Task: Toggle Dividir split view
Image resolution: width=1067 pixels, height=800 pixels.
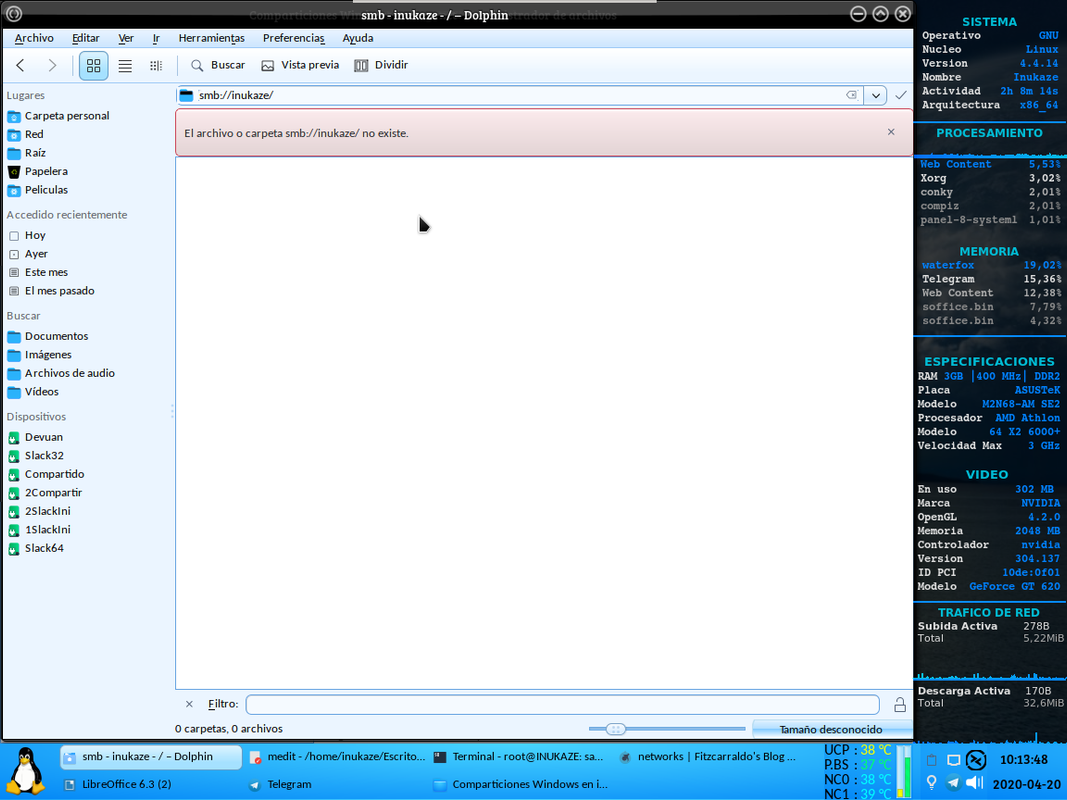Action: (x=381, y=65)
